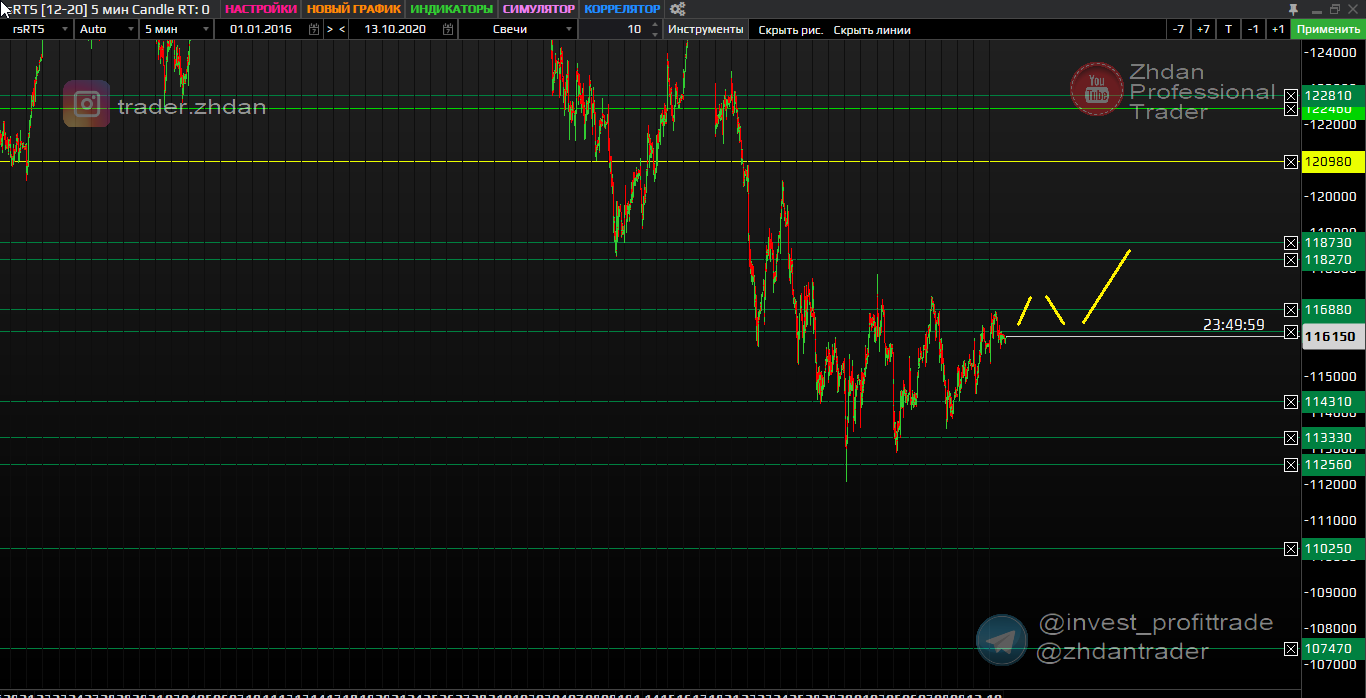Toggle 'Скрыть линии' to hide lines
The height and width of the screenshot is (698, 1366).
872,29
